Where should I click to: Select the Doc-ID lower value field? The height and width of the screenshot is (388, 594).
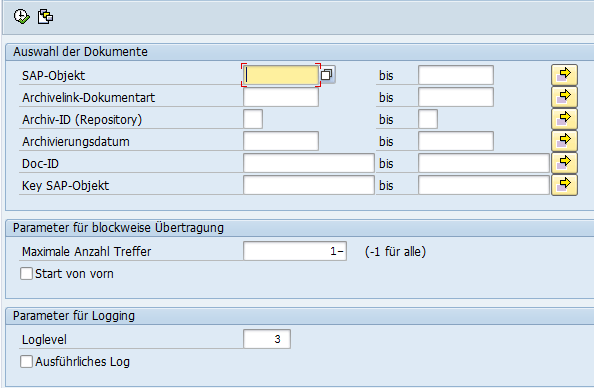[x=309, y=163]
